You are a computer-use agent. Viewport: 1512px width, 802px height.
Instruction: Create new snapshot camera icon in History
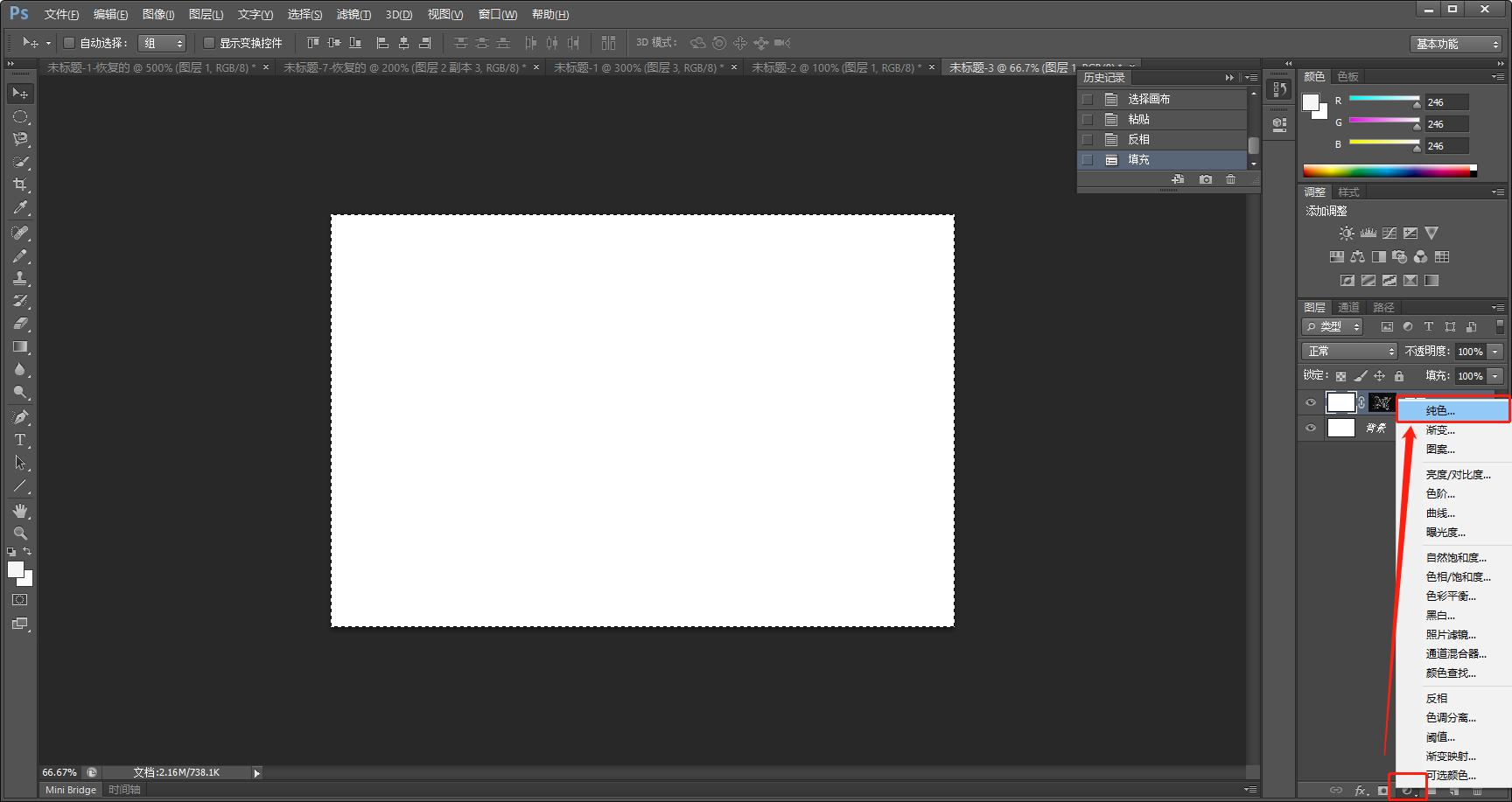(1206, 179)
